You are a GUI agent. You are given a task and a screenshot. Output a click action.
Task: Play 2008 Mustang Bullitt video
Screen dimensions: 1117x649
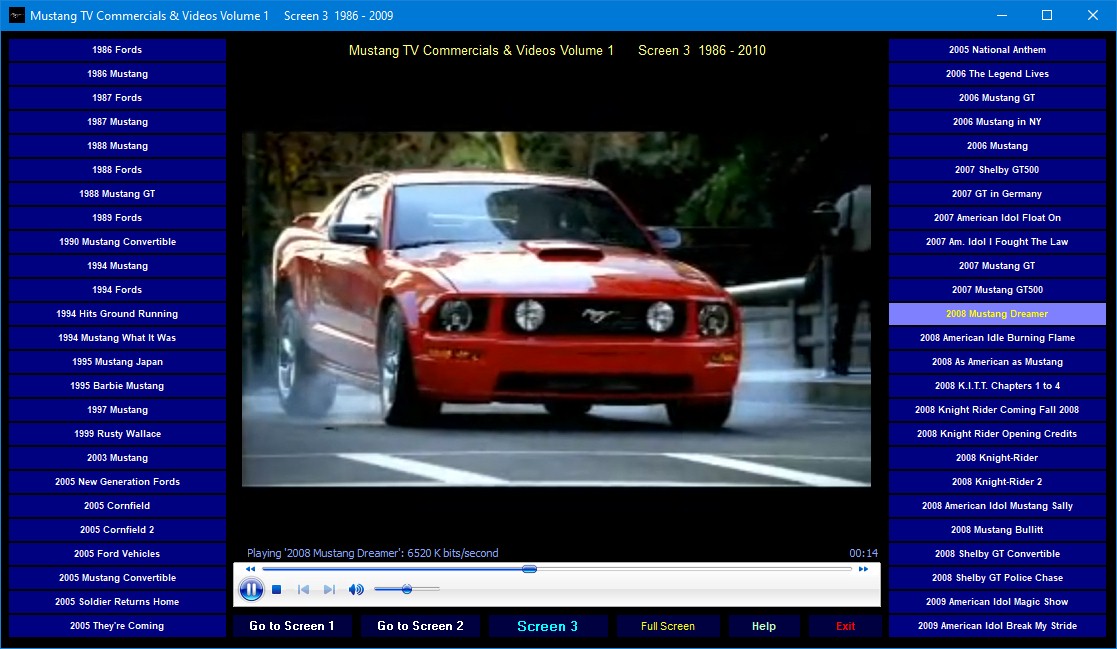coord(997,530)
